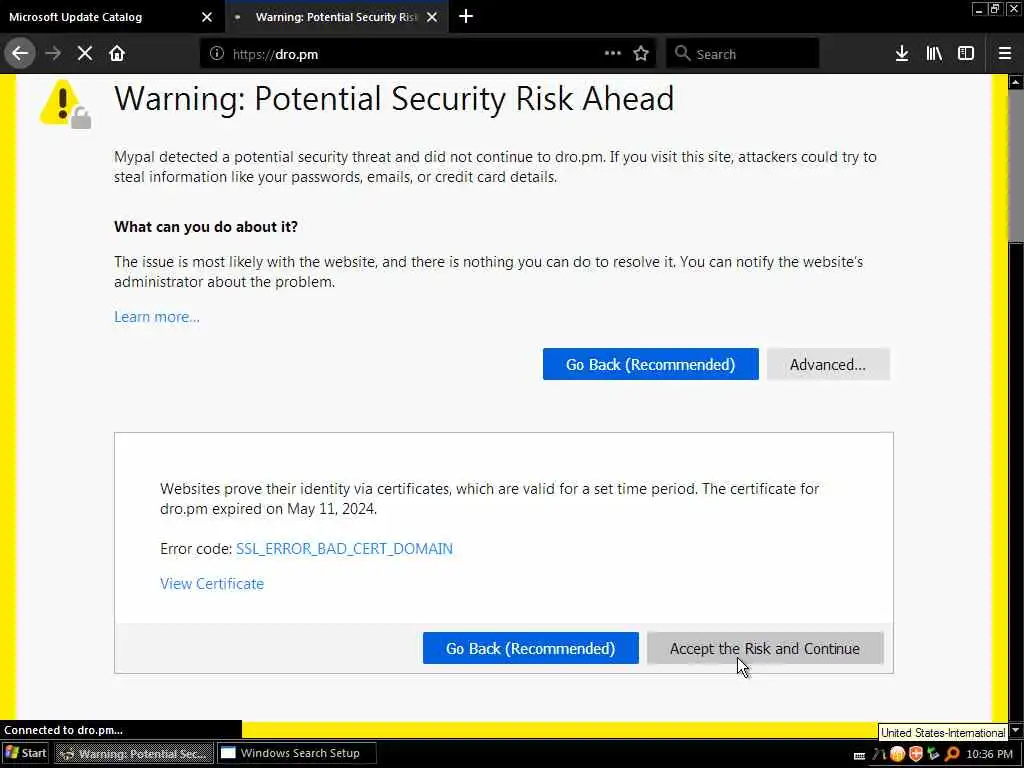The height and width of the screenshot is (768, 1024).
Task: Open the Windows Start button
Action: click(x=26, y=753)
